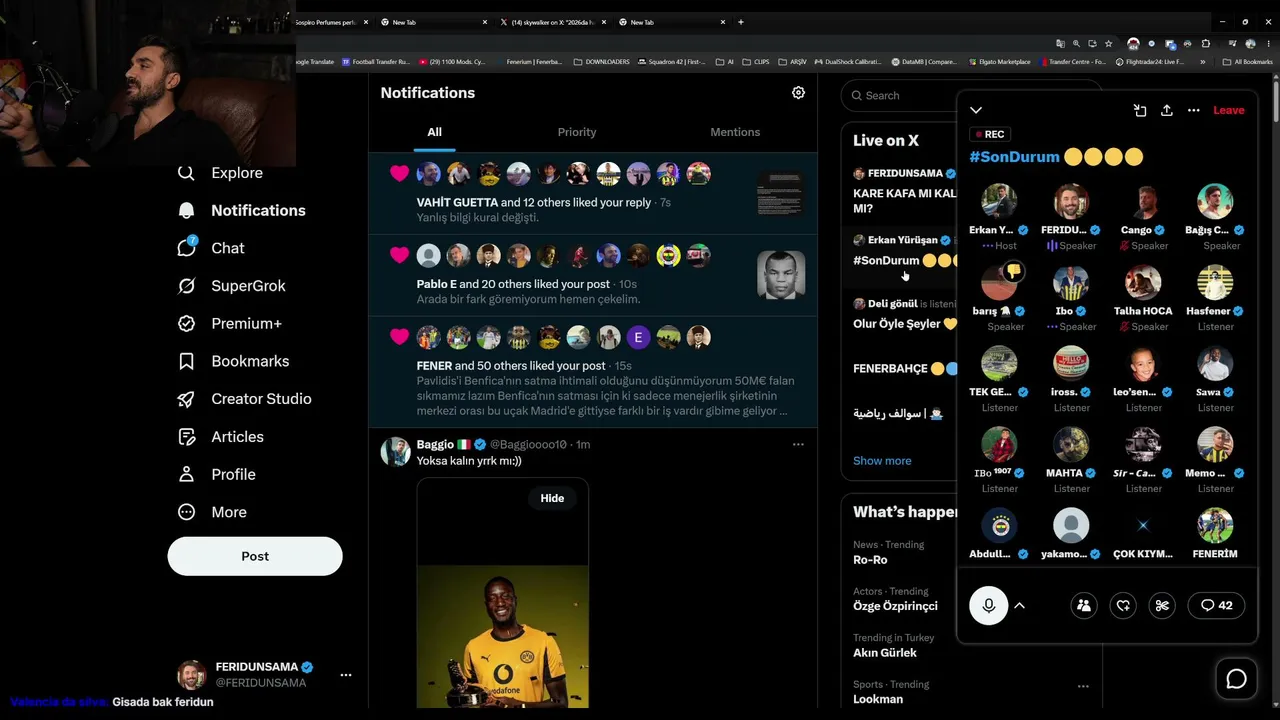Select the All notifications tab
Image resolution: width=1280 pixels, height=720 pixels.
(434, 132)
